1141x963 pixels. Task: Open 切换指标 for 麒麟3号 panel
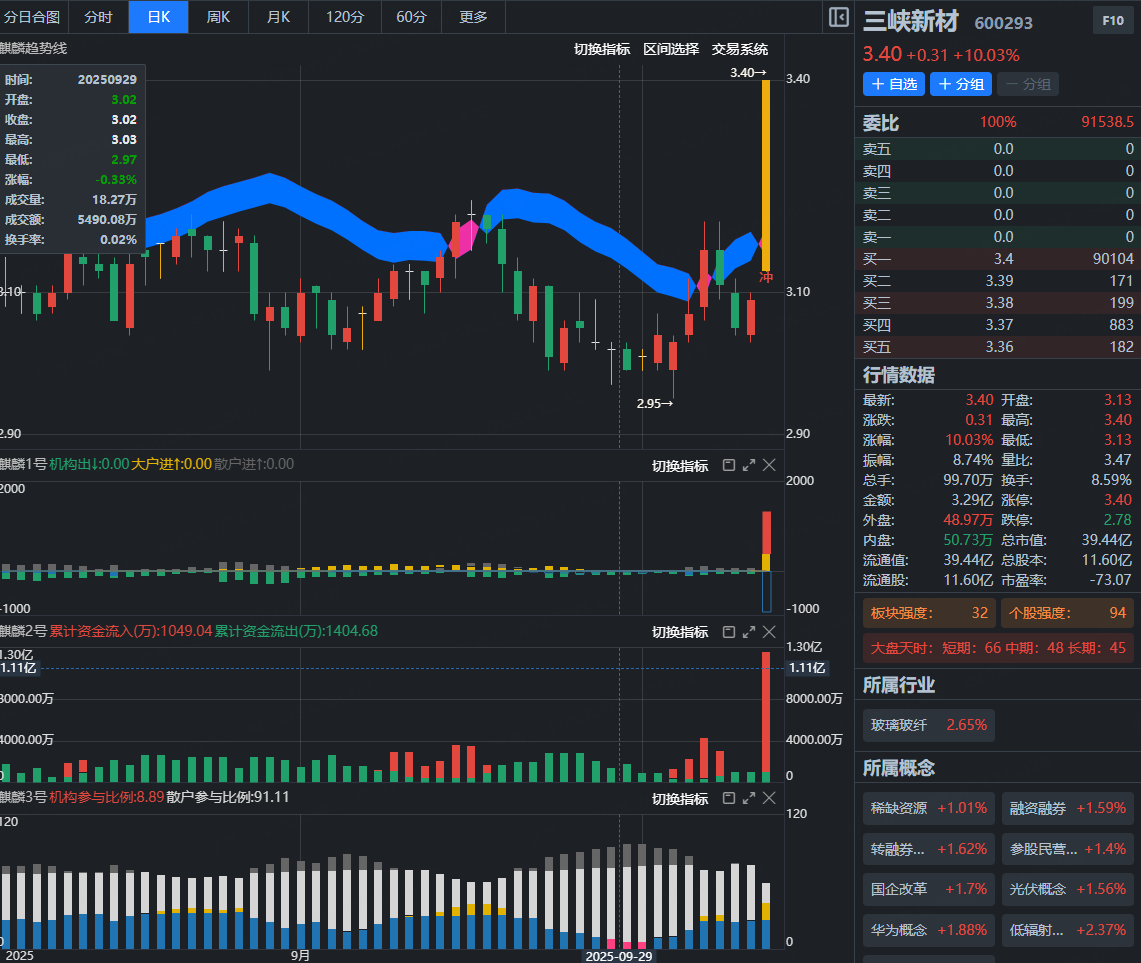[x=680, y=799]
